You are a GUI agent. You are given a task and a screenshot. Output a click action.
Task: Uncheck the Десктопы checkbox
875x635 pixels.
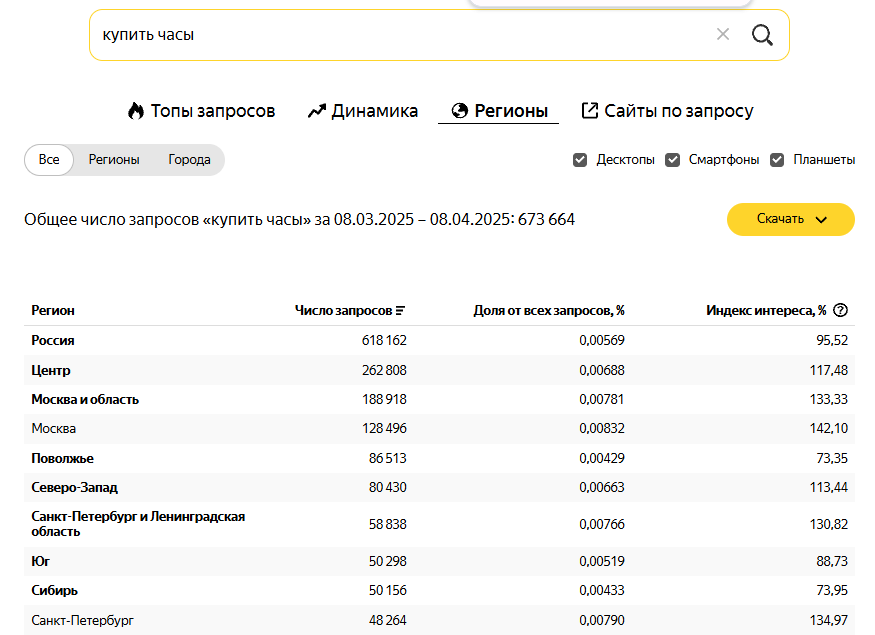[580, 160]
